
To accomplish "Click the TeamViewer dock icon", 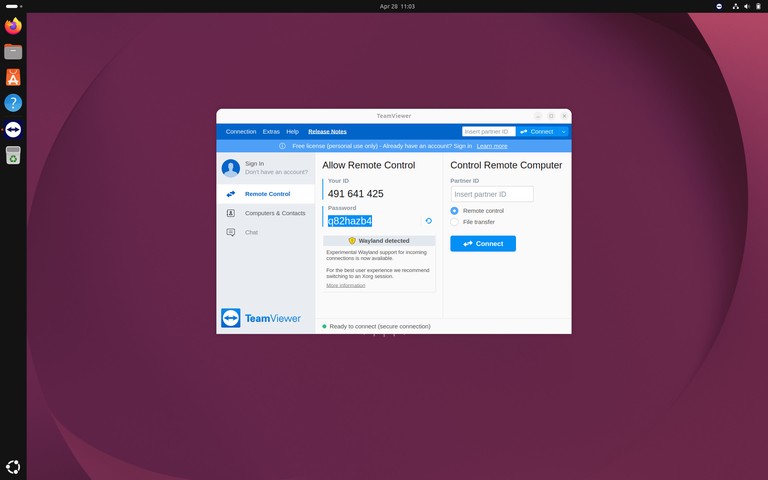I will 13,130.
